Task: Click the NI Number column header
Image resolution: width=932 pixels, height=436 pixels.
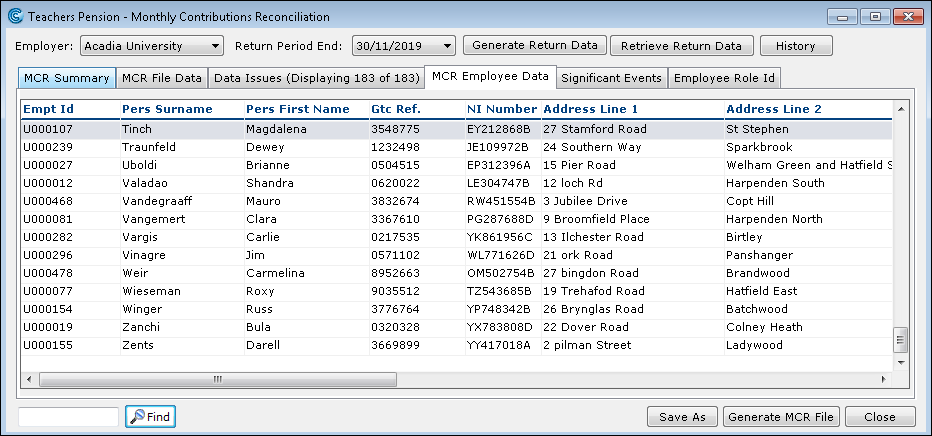Action: (502, 109)
